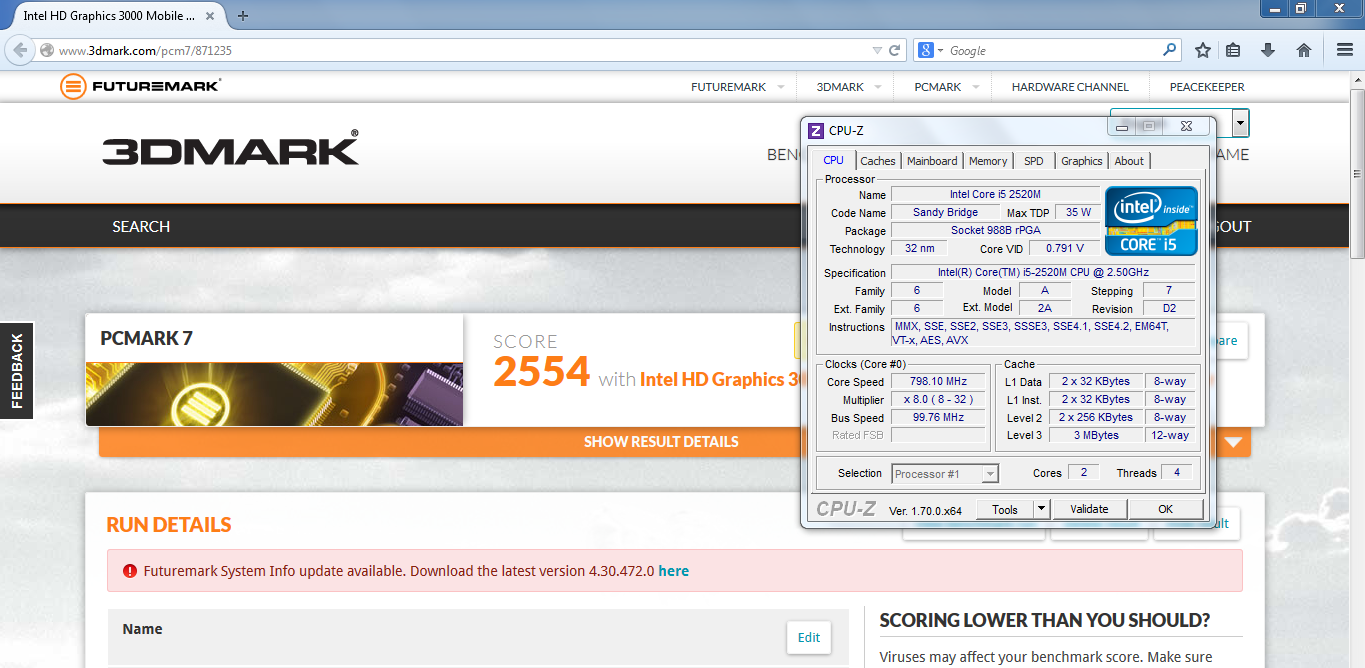Go to the browser home page icon
The height and width of the screenshot is (668, 1365).
(1304, 50)
